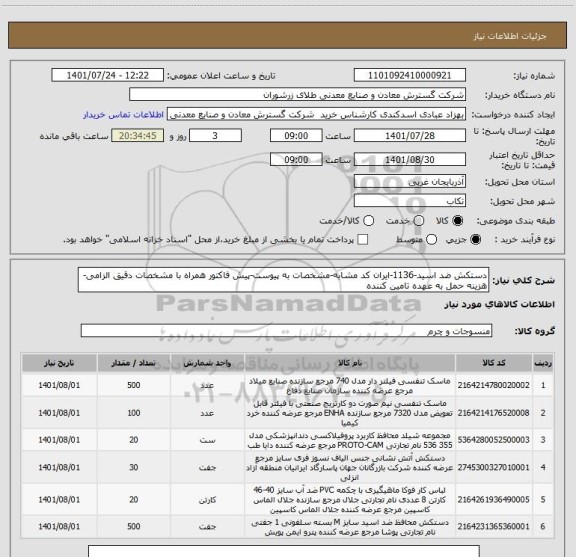Click the buyer organization name field

pos(298,95)
